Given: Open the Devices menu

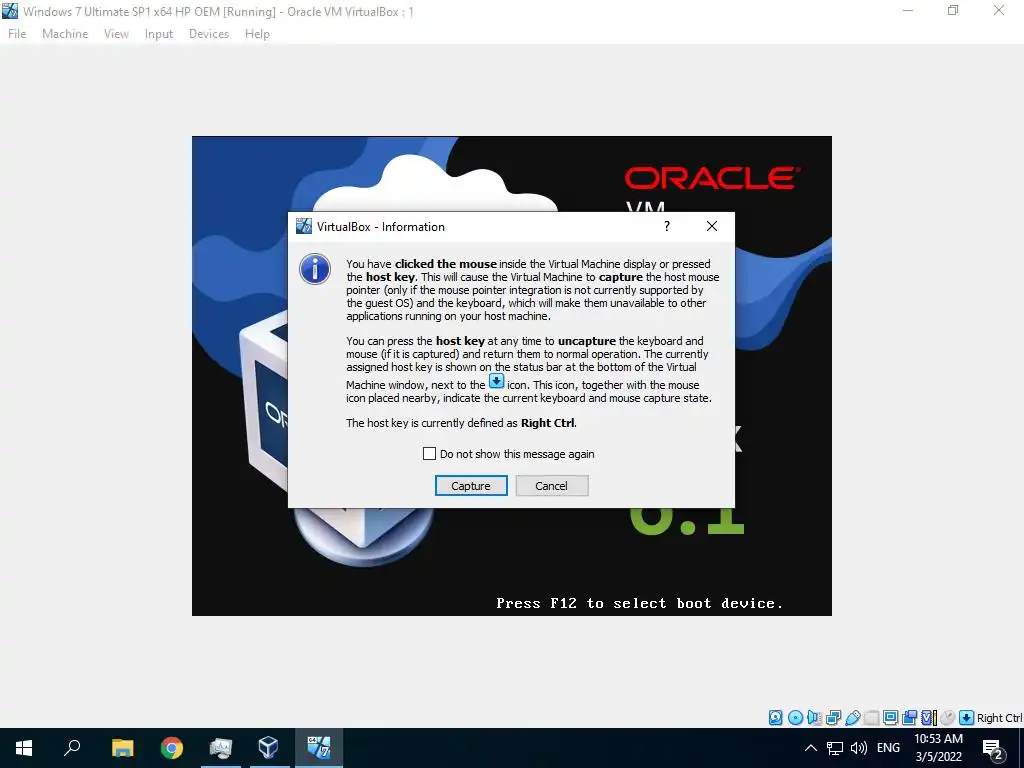Looking at the screenshot, I should coord(209,34).
